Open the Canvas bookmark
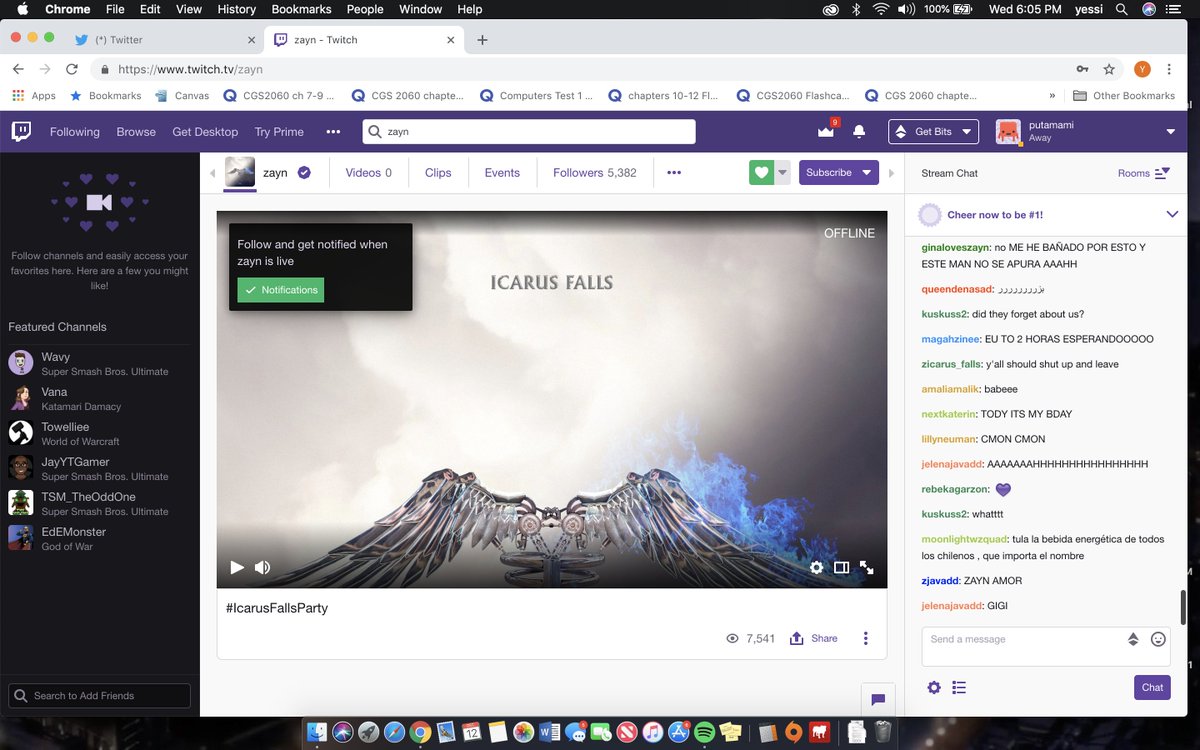Screen dimensions: 1200x750 coord(182,96)
